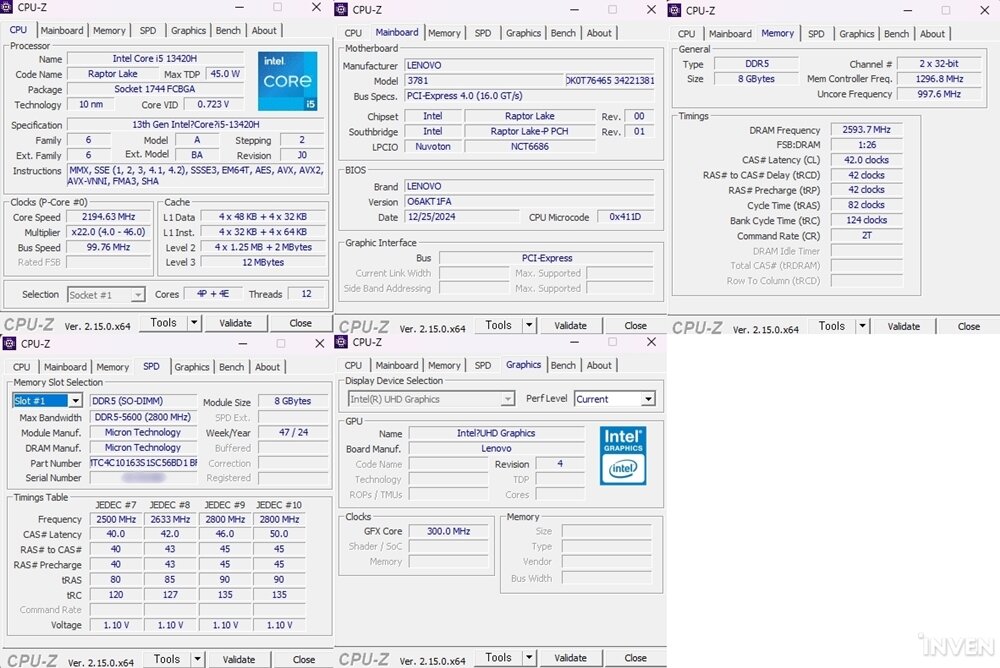The width and height of the screenshot is (1000, 668).
Task: Click the CPU-Z title bar icon of the Graphics window
Action: (341, 342)
